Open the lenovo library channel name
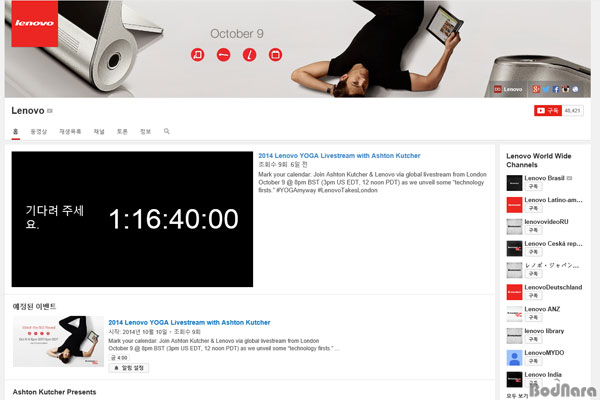 tap(544, 331)
